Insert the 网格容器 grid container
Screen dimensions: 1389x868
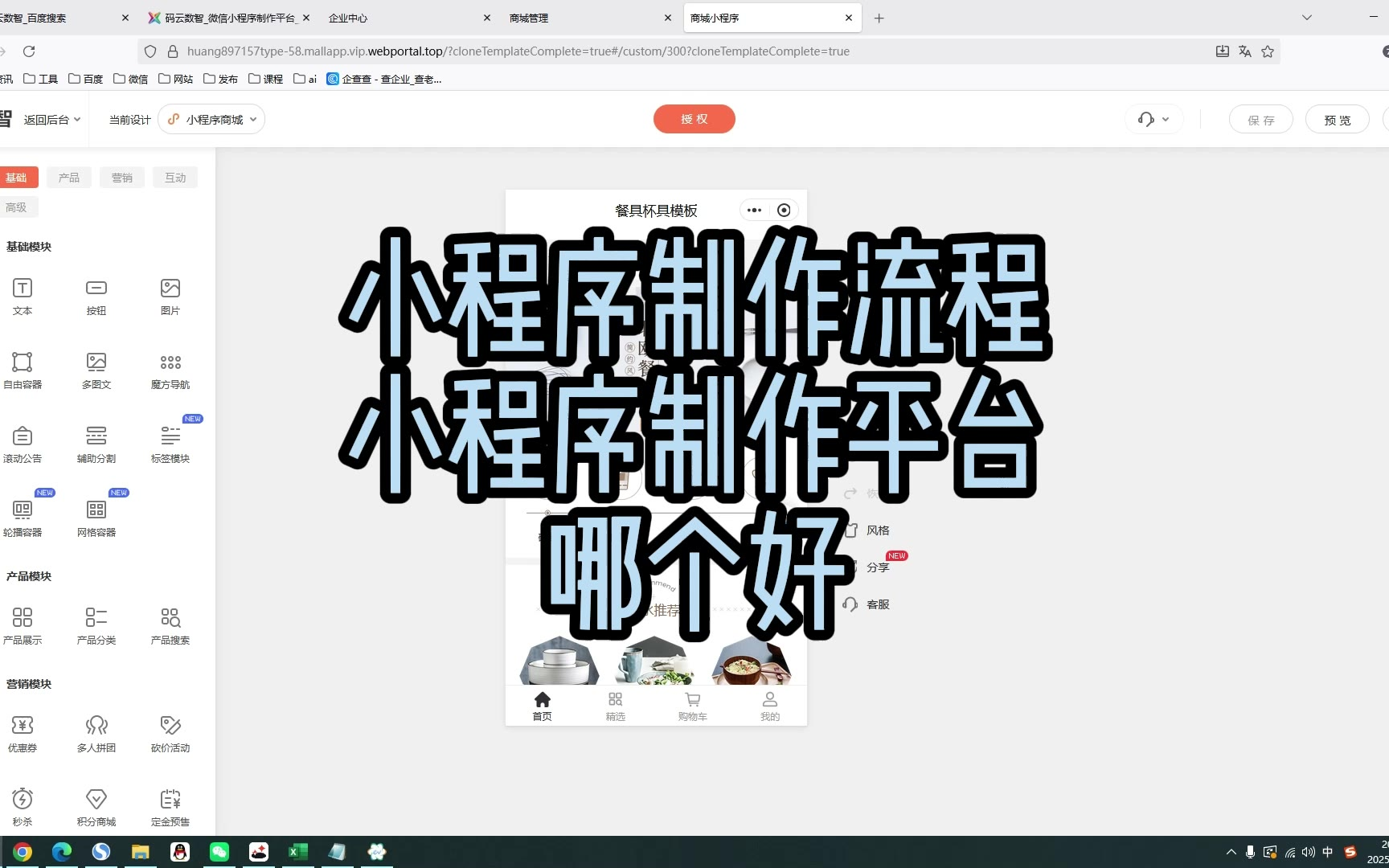(x=96, y=518)
